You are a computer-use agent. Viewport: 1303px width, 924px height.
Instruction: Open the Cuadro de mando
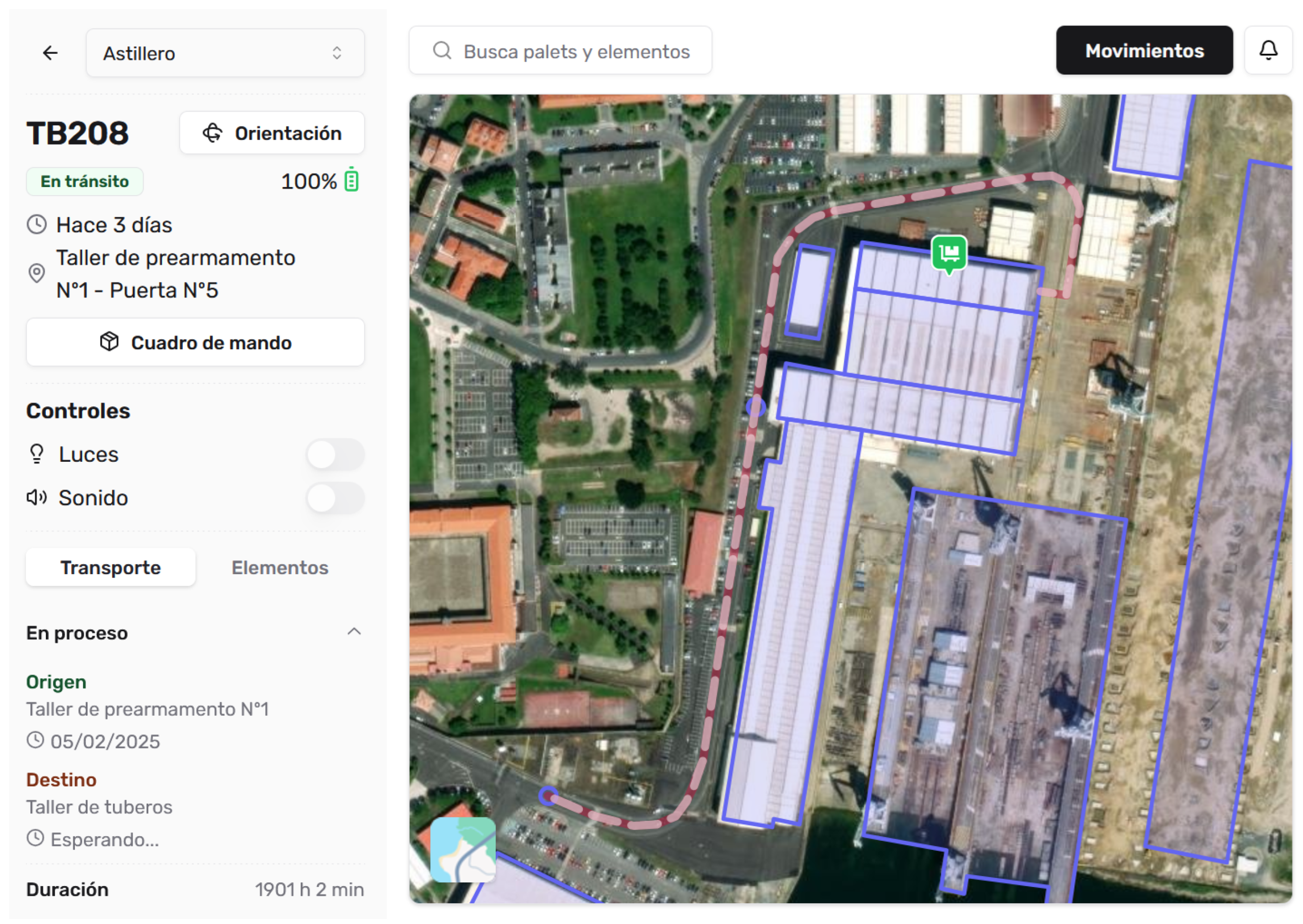(x=195, y=342)
